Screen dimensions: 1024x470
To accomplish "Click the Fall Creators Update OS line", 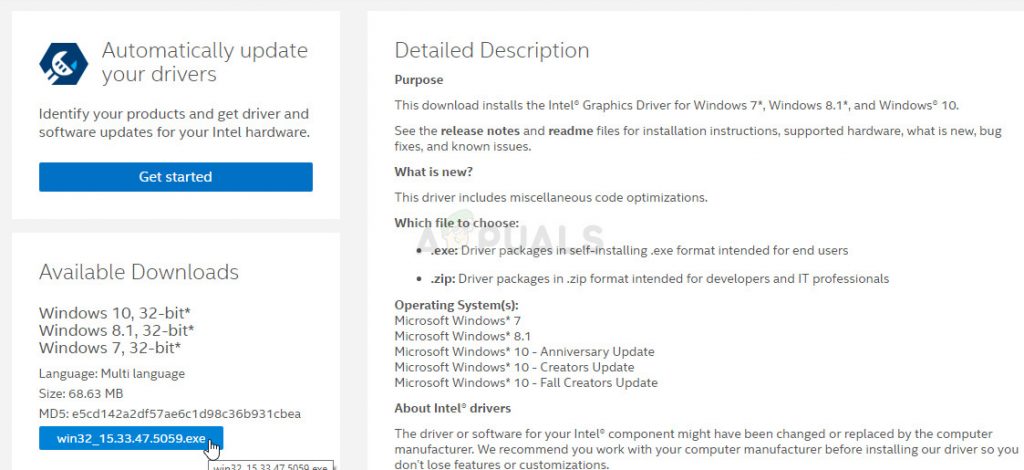I will point(526,383).
